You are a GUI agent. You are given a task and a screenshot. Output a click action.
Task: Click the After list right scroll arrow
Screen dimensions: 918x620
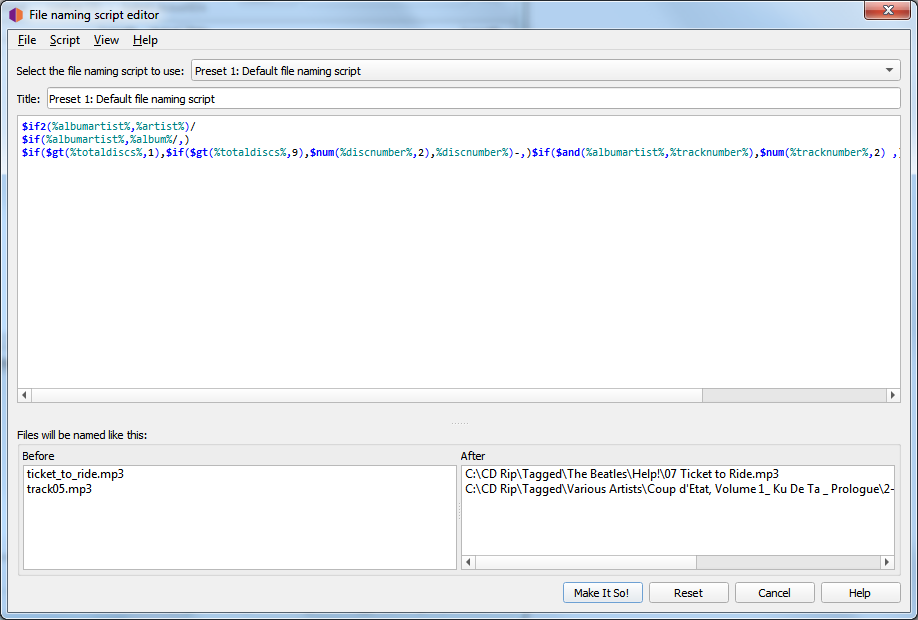888,562
